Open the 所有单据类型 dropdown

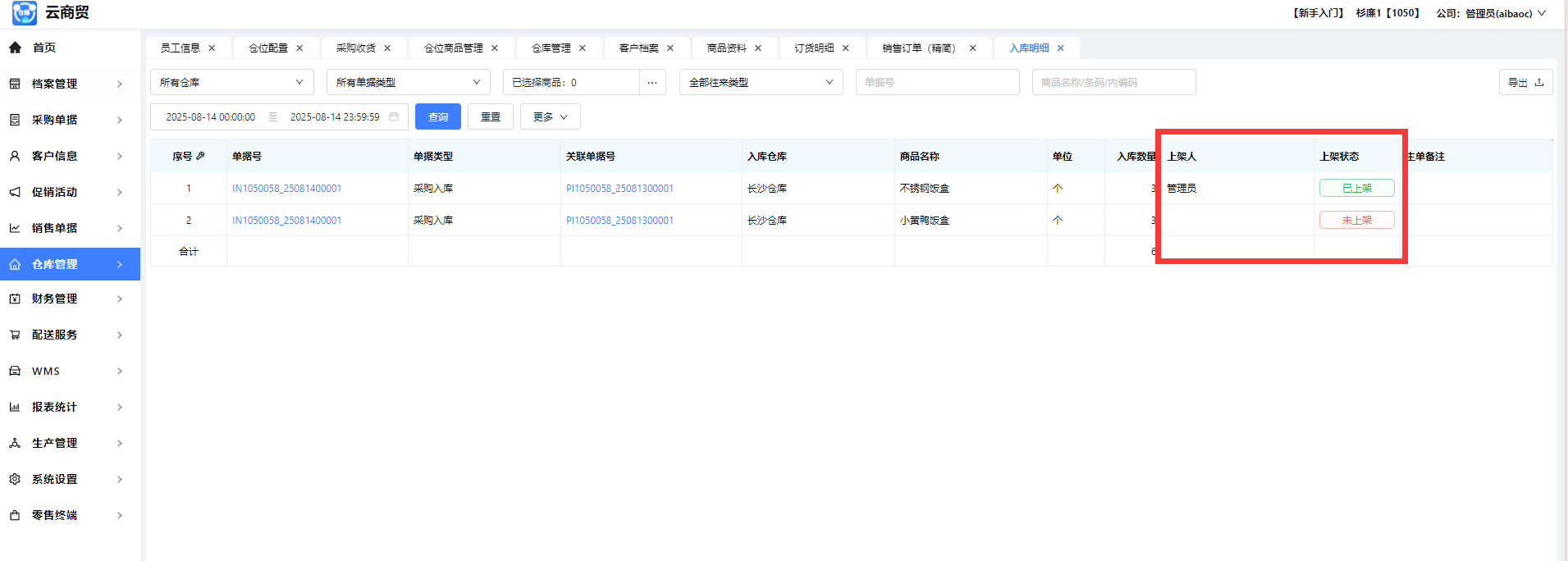coord(408,82)
